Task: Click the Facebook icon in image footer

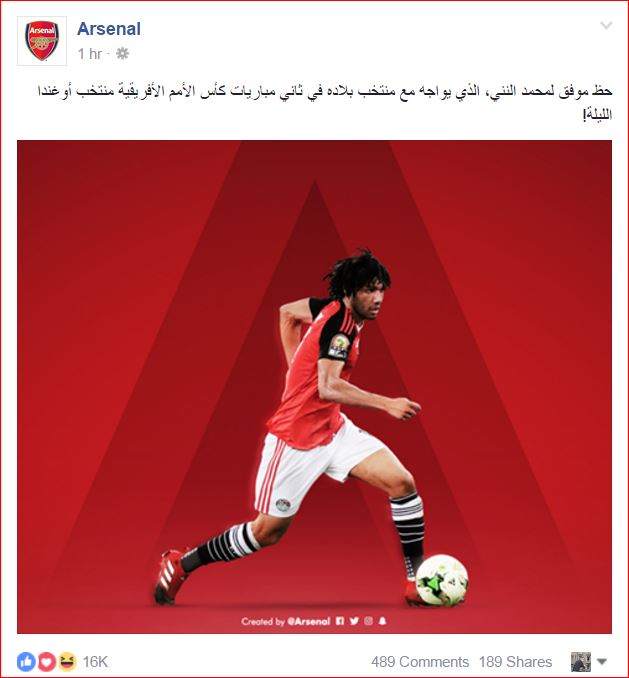Action: pyautogui.click(x=340, y=621)
